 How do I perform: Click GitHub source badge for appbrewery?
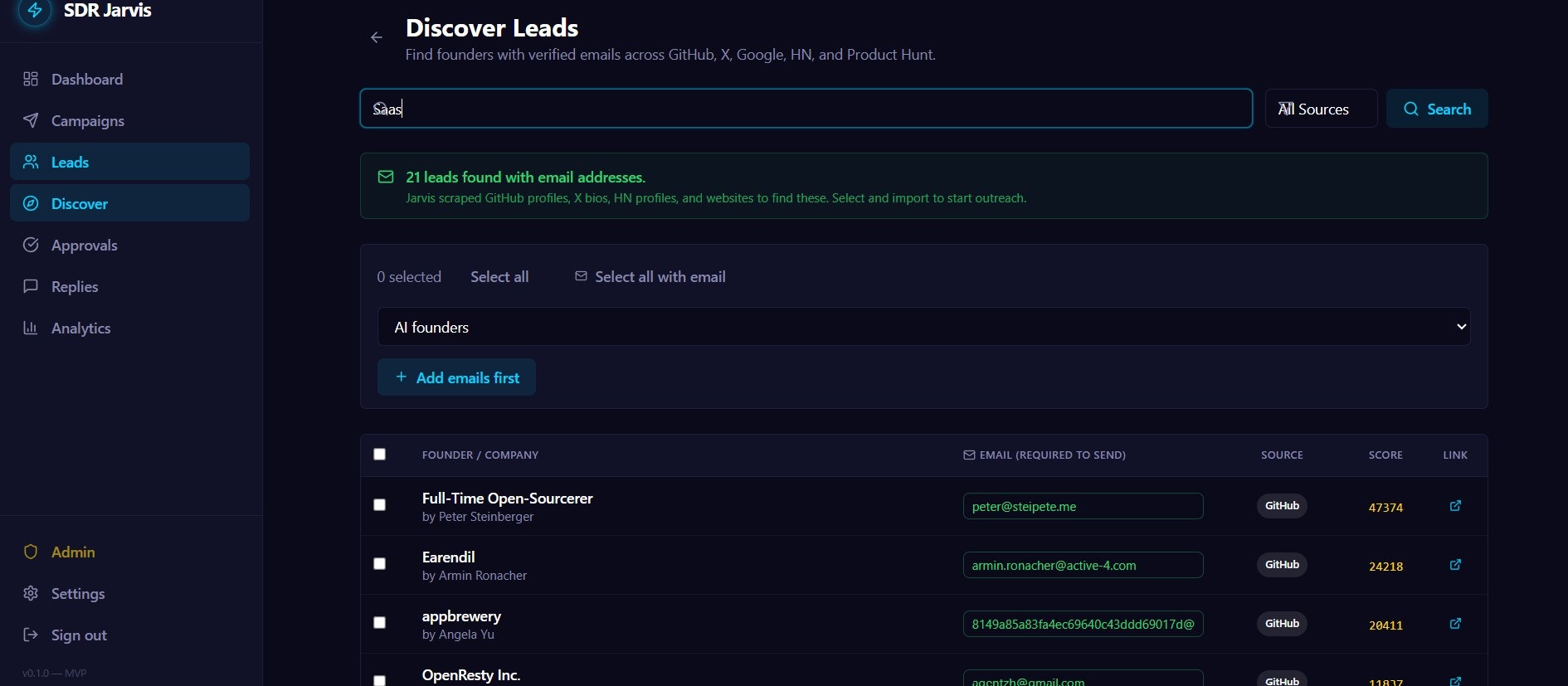(1282, 624)
